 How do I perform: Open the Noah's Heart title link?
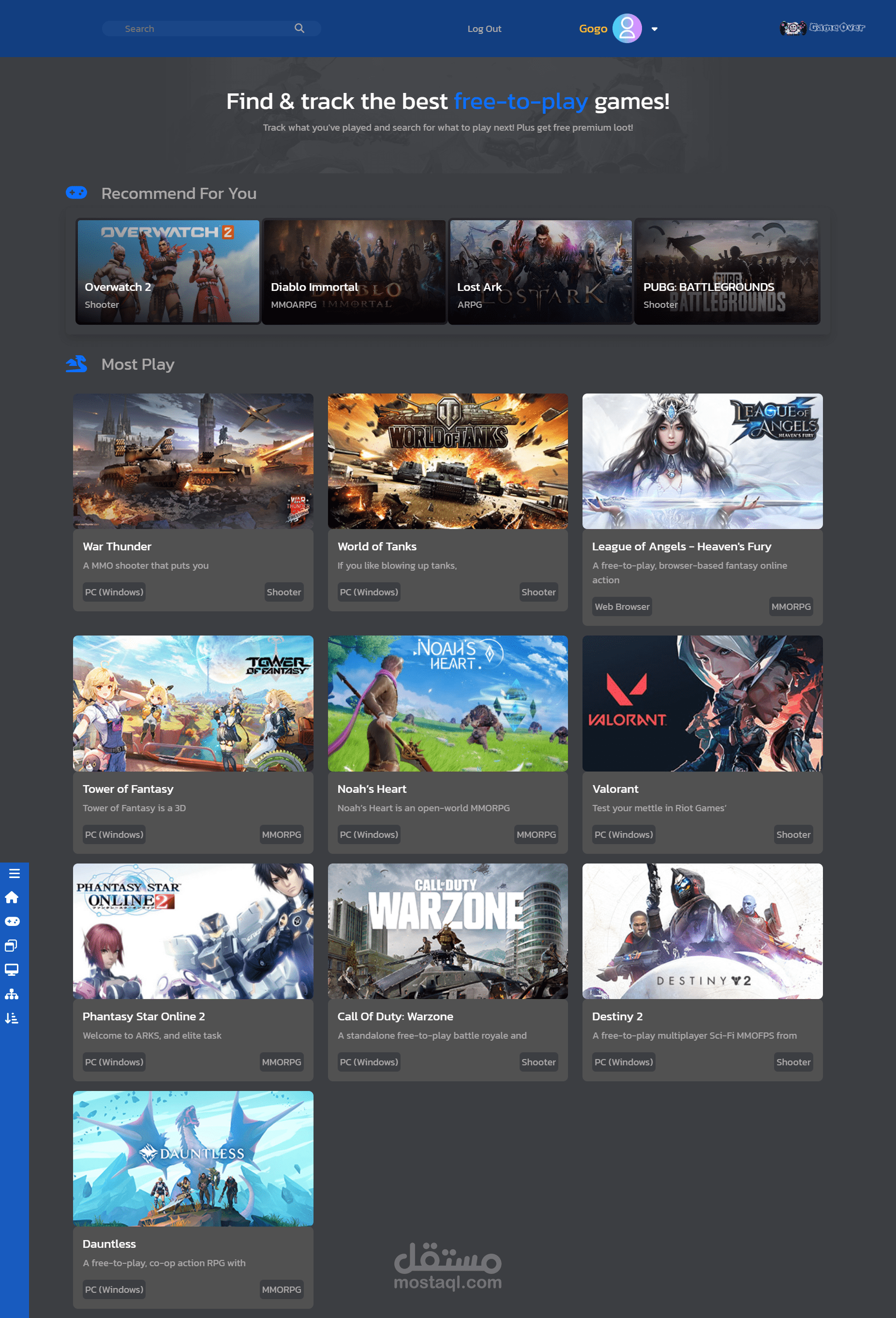tap(372, 789)
